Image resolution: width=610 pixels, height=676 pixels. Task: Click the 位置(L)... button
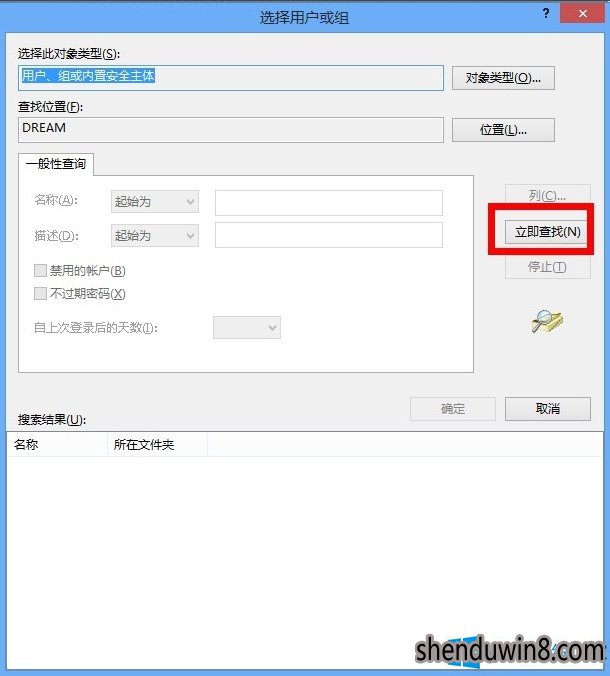503,130
